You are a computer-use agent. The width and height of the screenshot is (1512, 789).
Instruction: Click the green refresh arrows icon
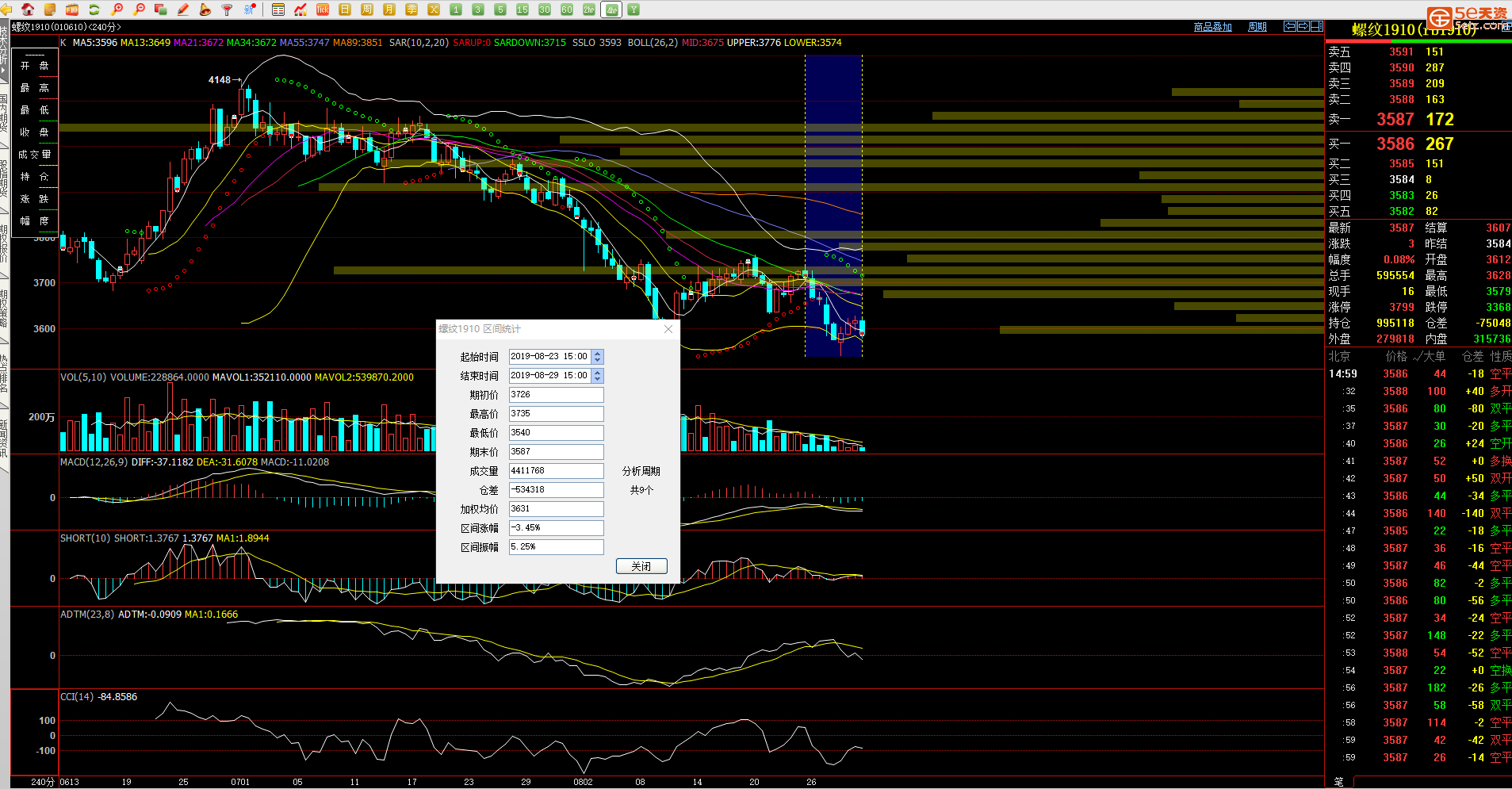coord(94,10)
